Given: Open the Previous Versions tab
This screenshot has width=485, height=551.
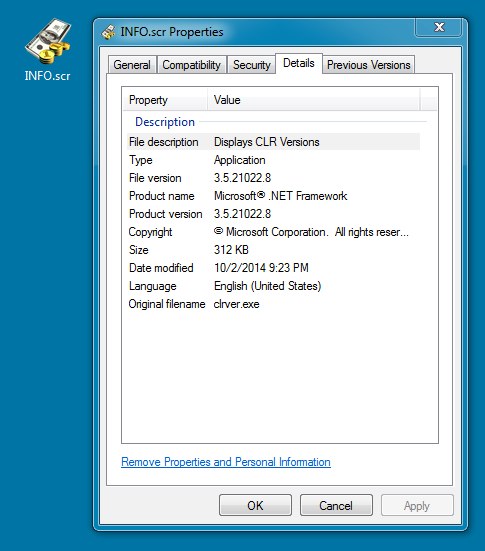Looking at the screenshot, I should point(369,65).
